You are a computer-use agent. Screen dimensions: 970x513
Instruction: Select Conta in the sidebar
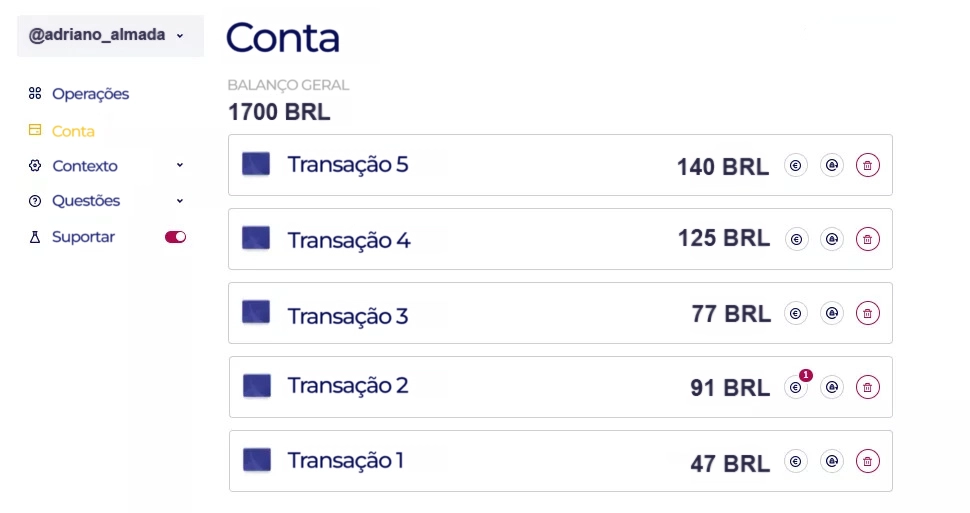click(x=73, y=131)
